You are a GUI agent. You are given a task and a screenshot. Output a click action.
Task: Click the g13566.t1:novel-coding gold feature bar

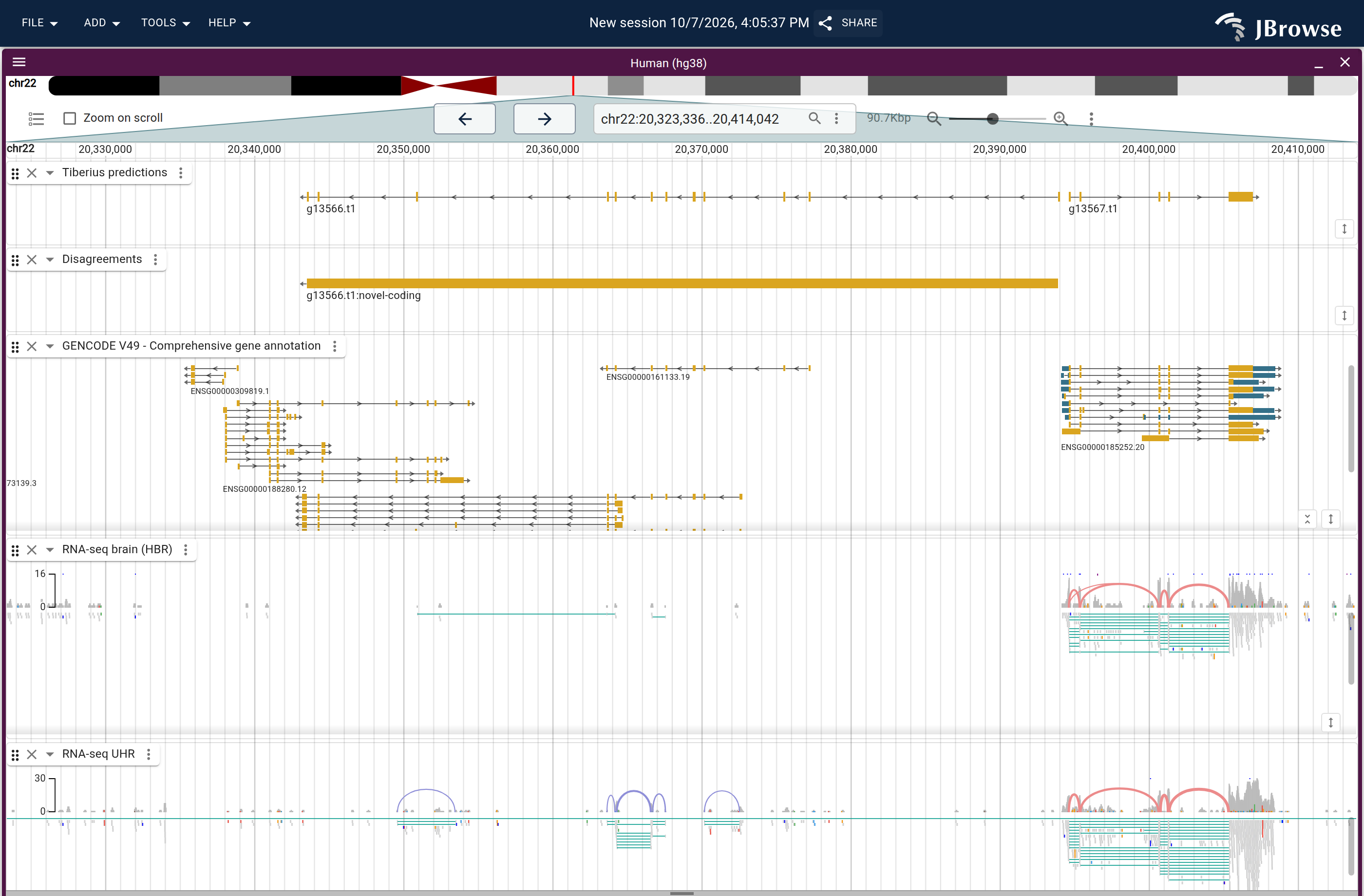pos(682,283)
